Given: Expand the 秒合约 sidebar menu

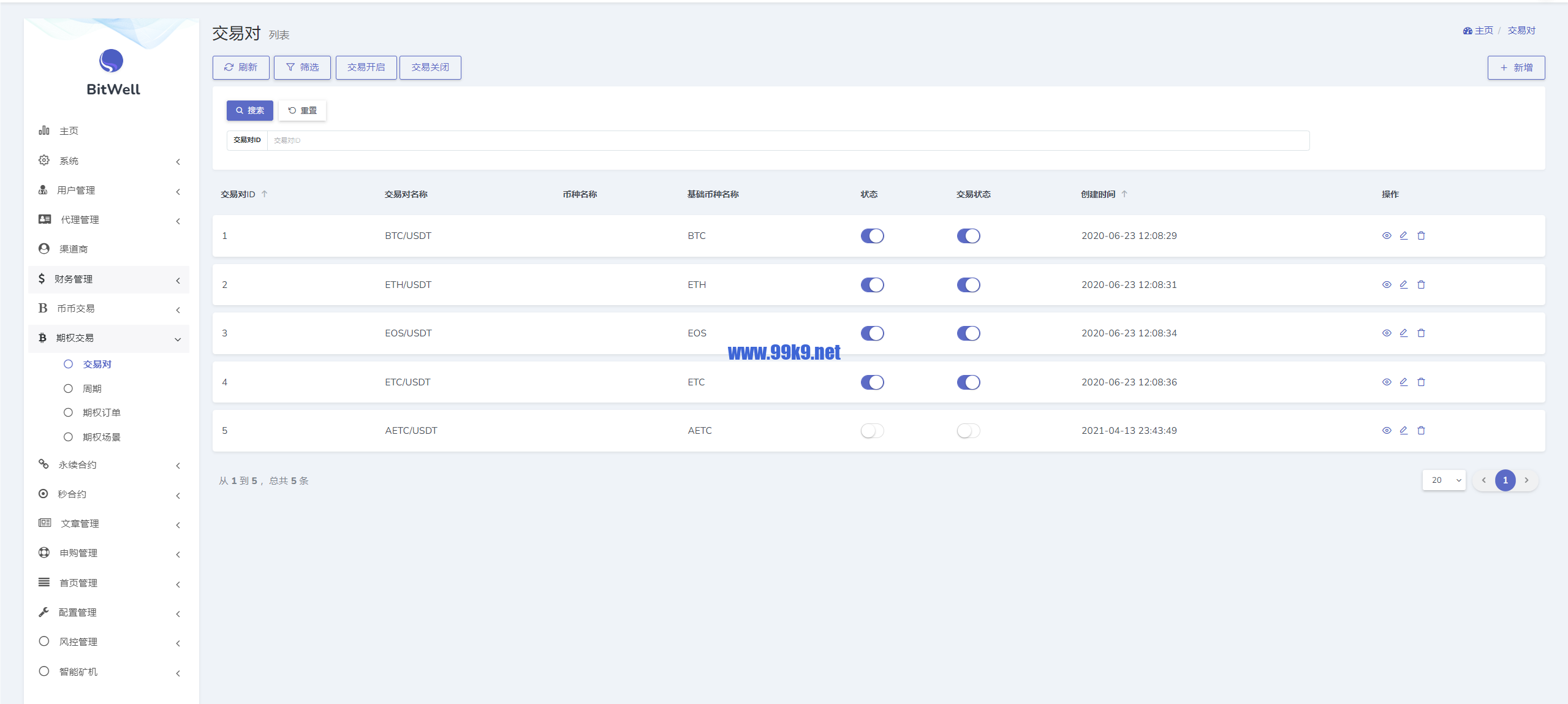Looking at the screenshot, I should 108,494.
